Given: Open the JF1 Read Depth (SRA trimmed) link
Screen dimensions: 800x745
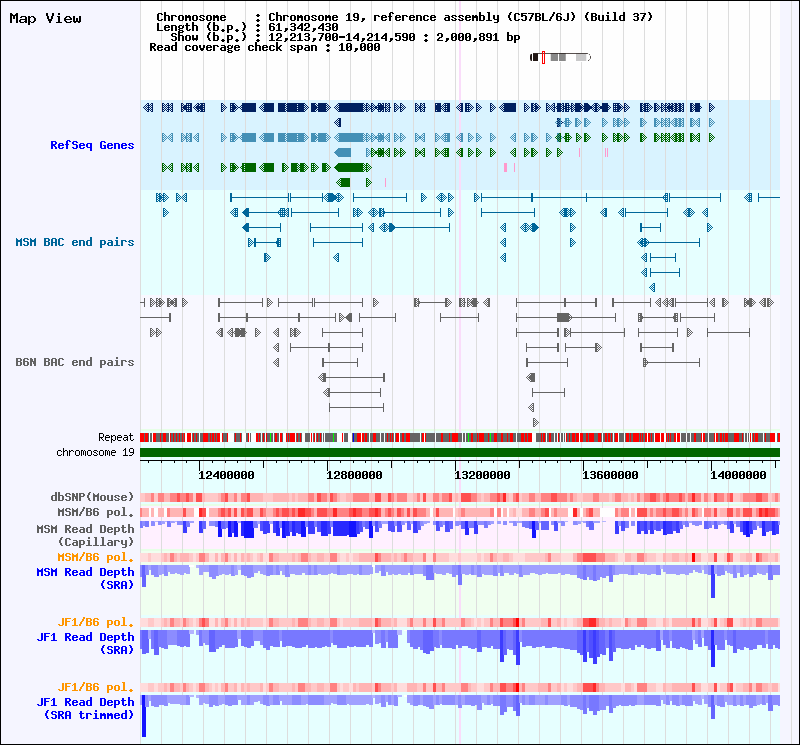Looking at the screenshot, I should tap(85, 708).
